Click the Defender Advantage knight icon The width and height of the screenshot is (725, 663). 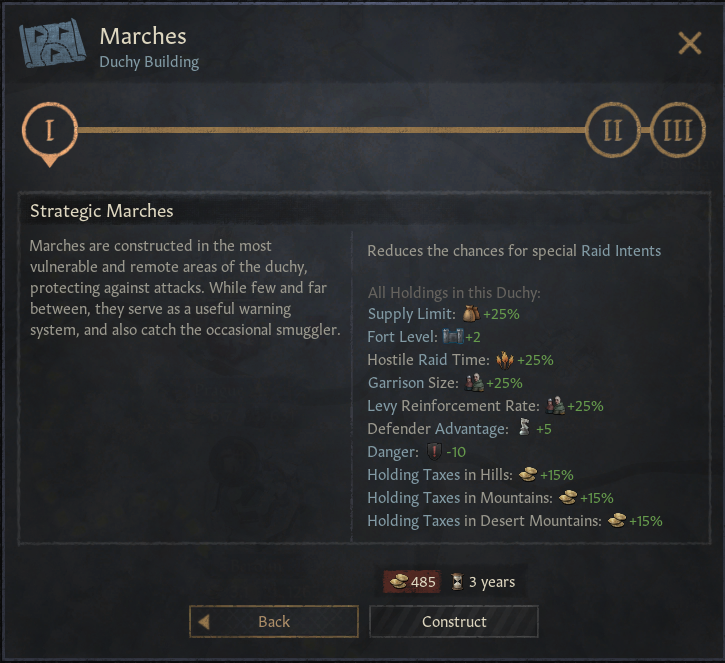524,428
